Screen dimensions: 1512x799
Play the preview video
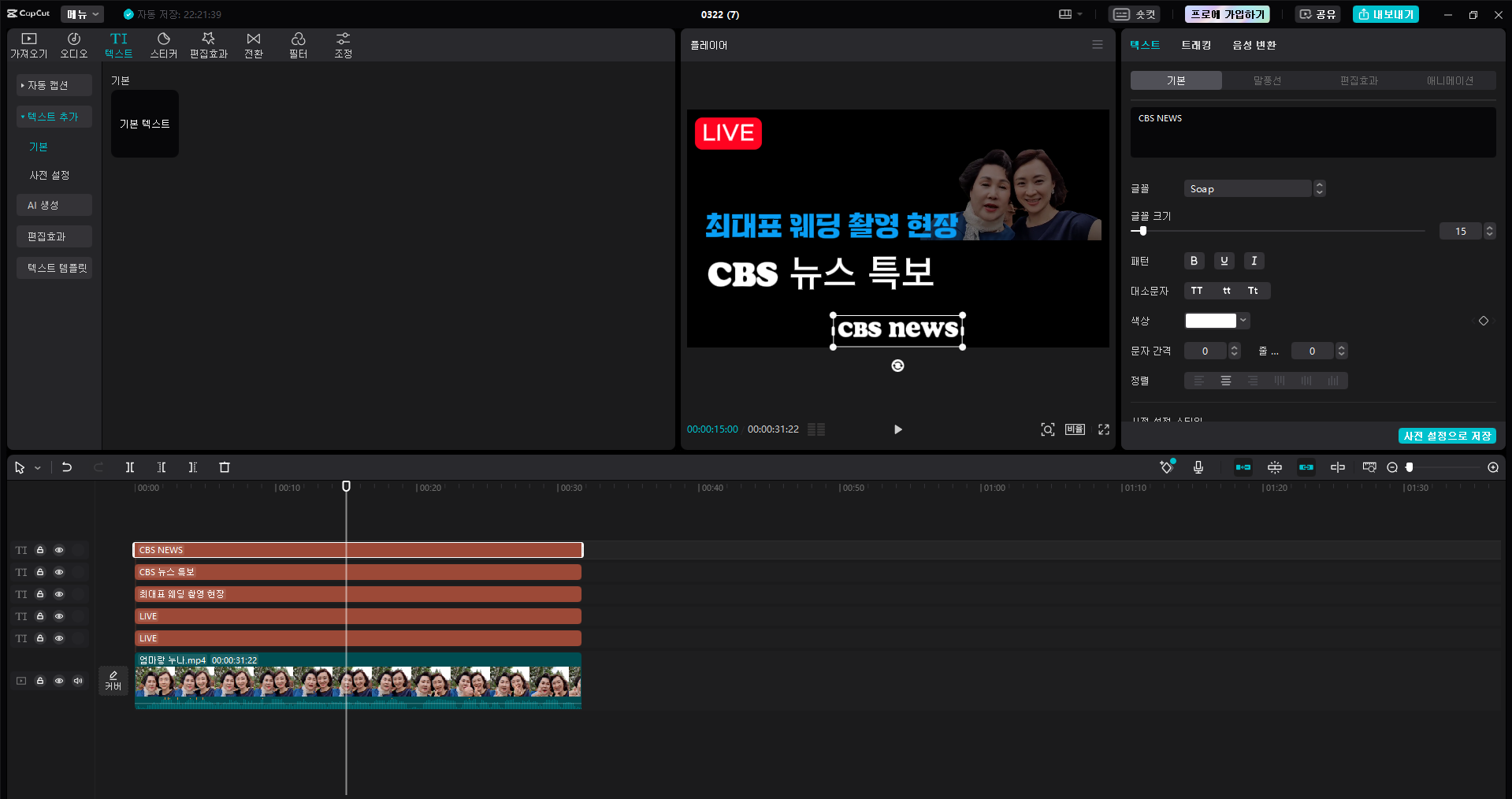coord(897,429)
